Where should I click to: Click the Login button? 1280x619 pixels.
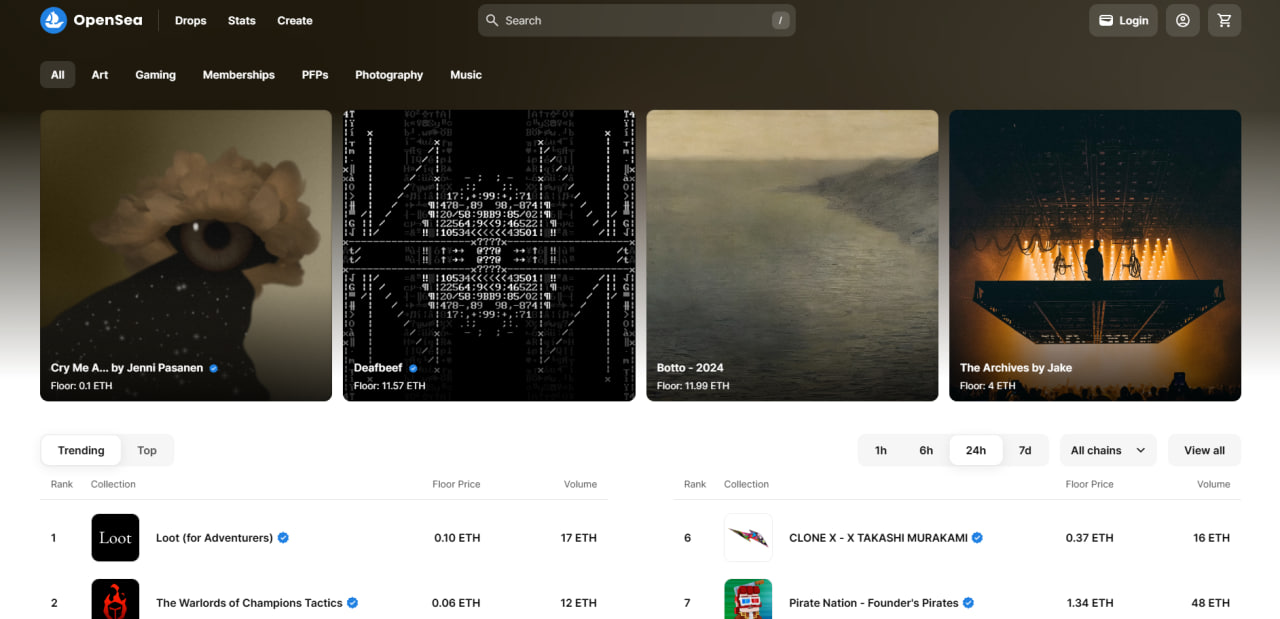tap(1123, 20)
